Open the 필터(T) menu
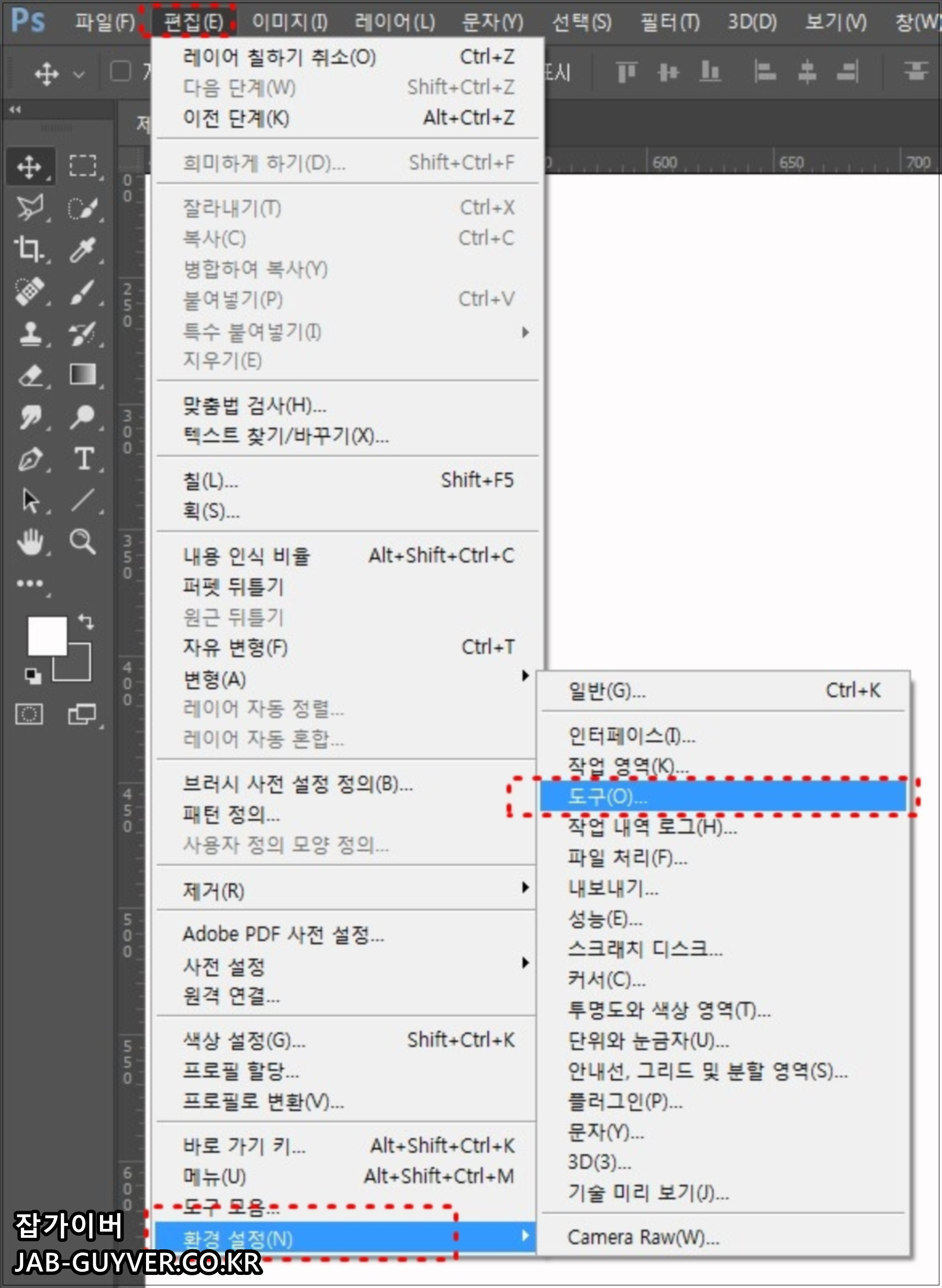 (x=670, y=22)
